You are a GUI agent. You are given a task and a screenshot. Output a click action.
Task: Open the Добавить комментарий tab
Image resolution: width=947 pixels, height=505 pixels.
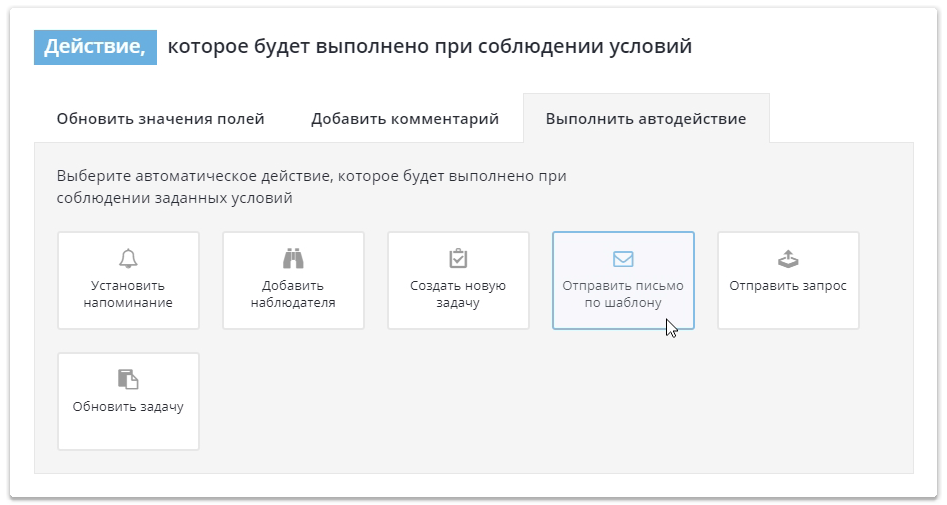[405, 119]
